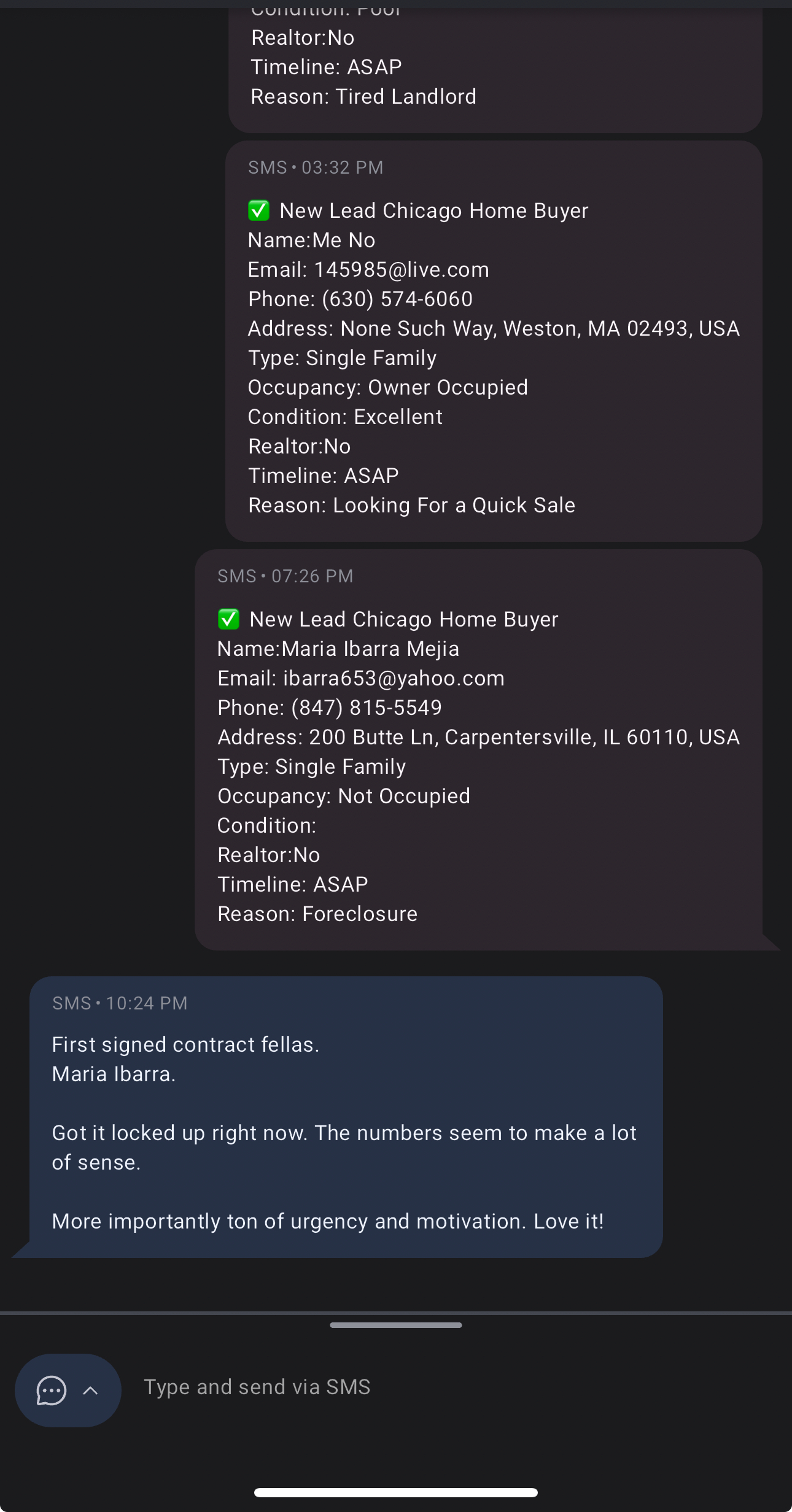Tap green checkmark in 07:26 PM message
Screen dimensions: 792x1512
tap(228, 619)
